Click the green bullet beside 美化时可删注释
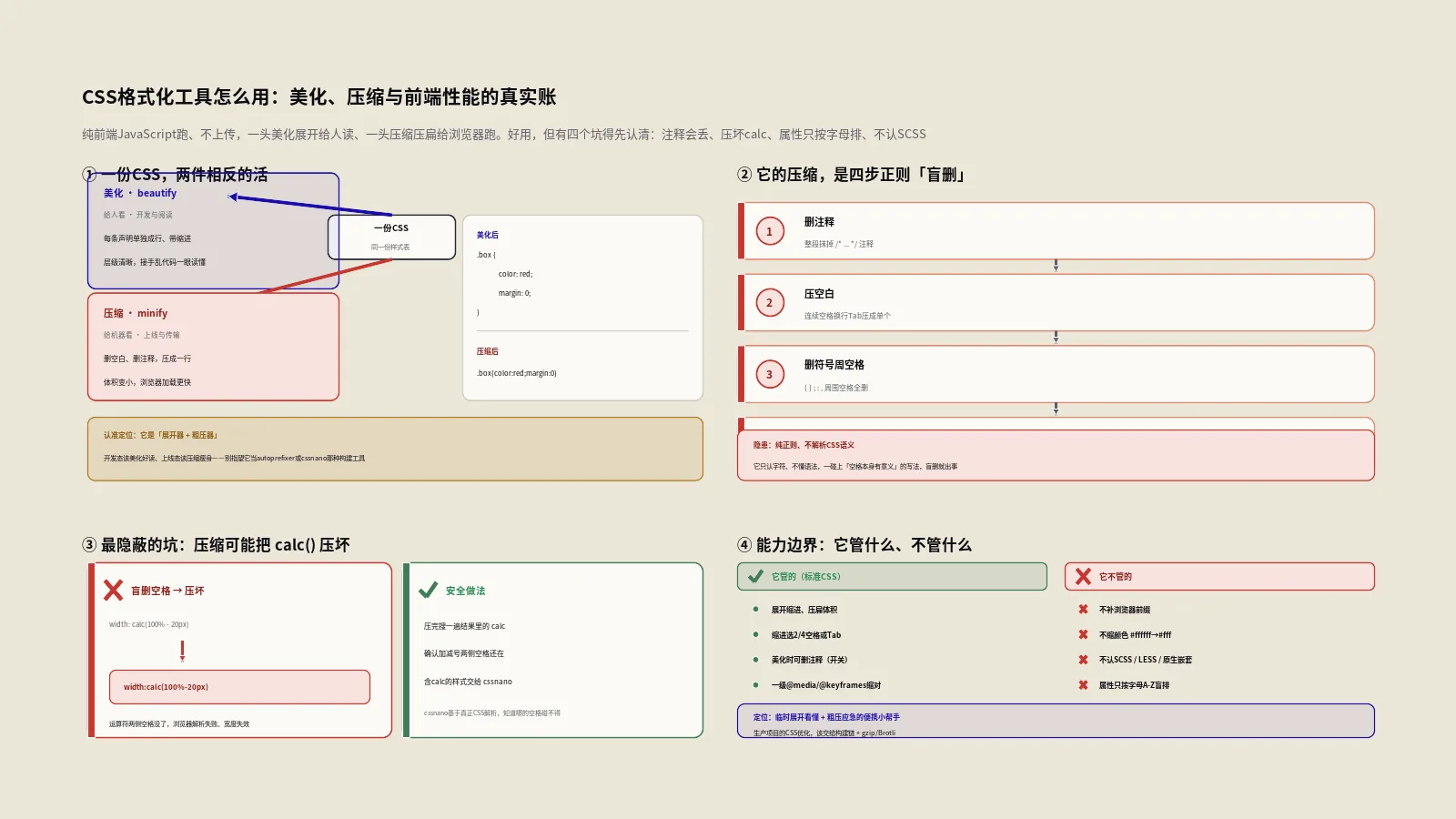 click(755, 660)
